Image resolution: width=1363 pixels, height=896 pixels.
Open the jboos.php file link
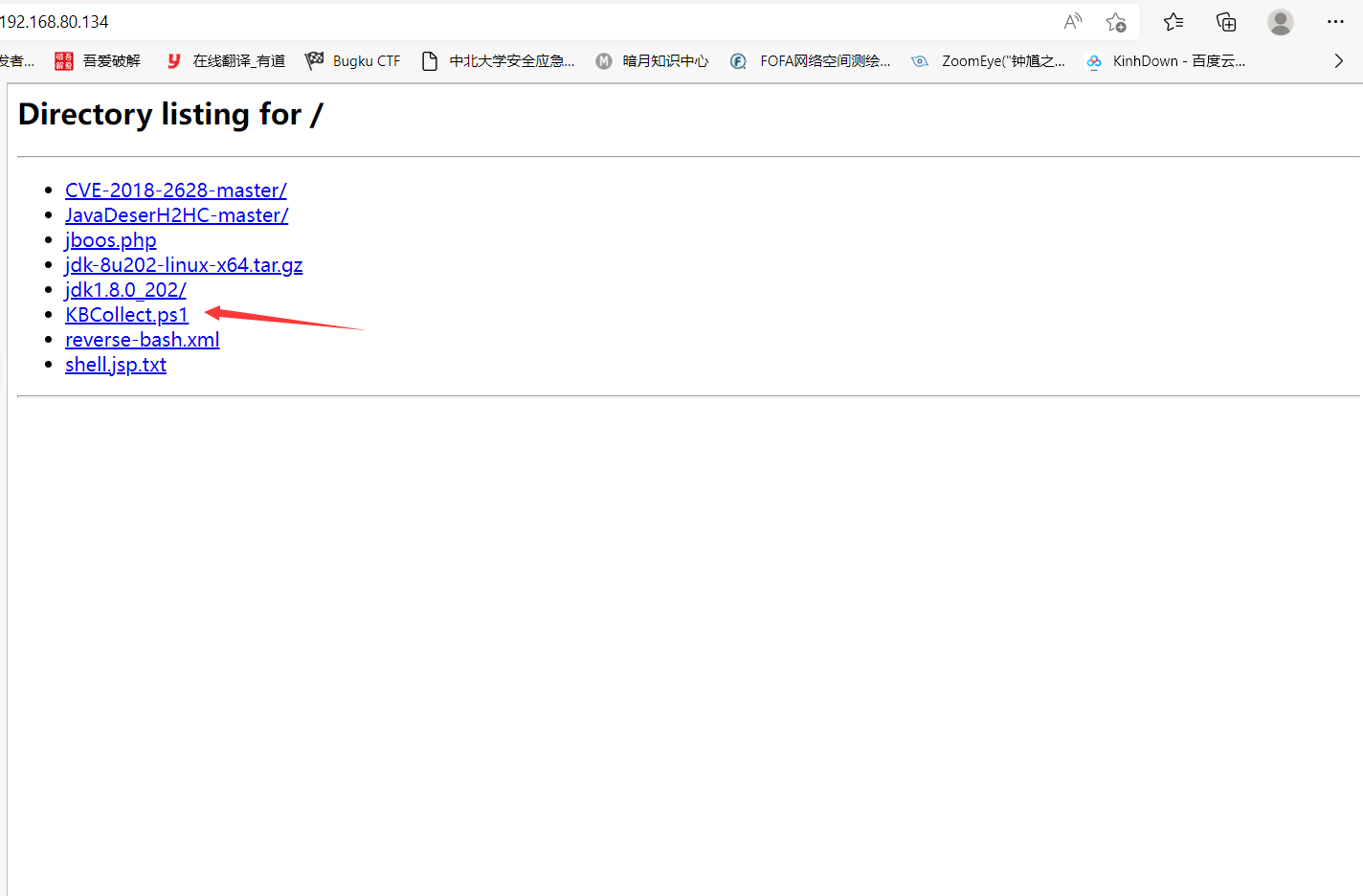[x=111, y=240]
